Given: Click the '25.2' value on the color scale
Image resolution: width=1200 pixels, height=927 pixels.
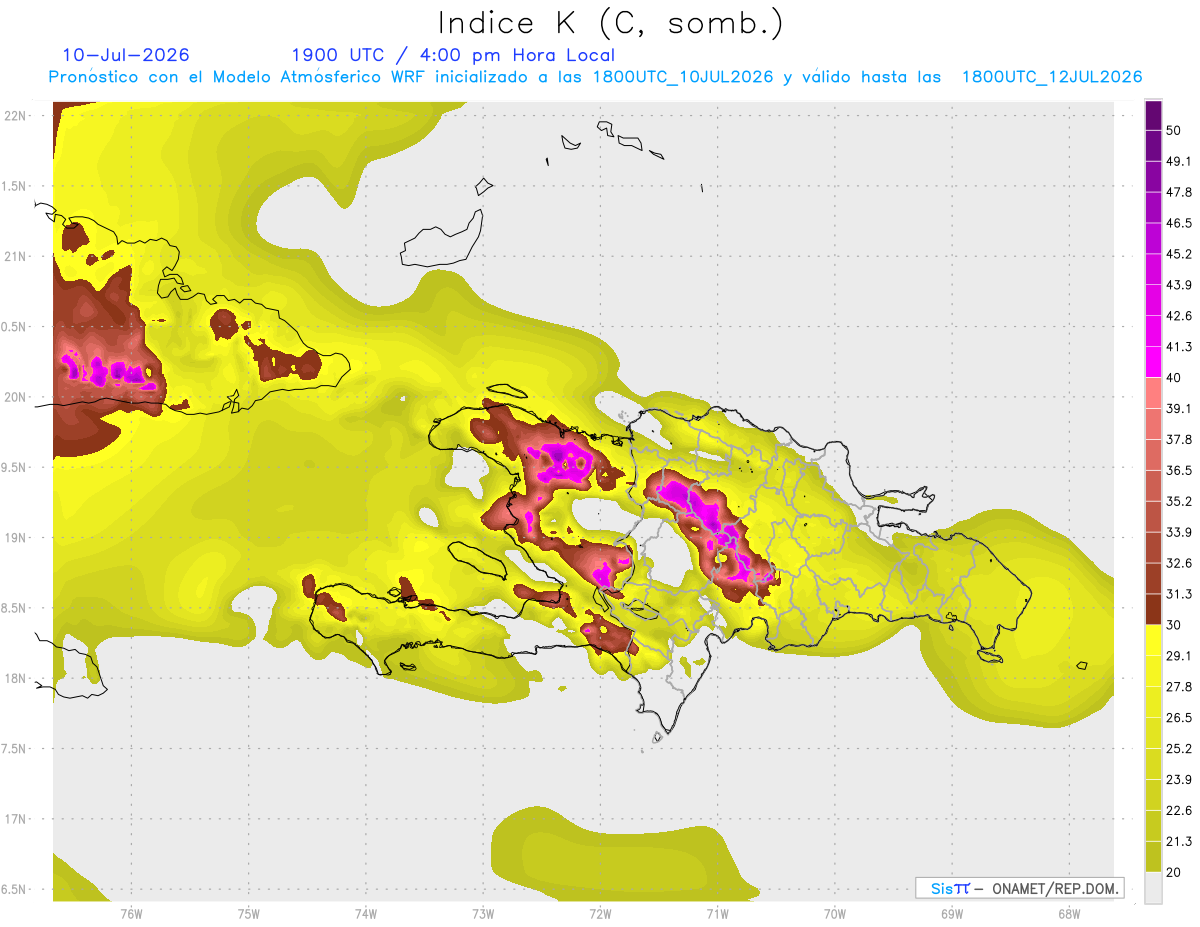Looking at the screenshot, I should click(1179, 749).
